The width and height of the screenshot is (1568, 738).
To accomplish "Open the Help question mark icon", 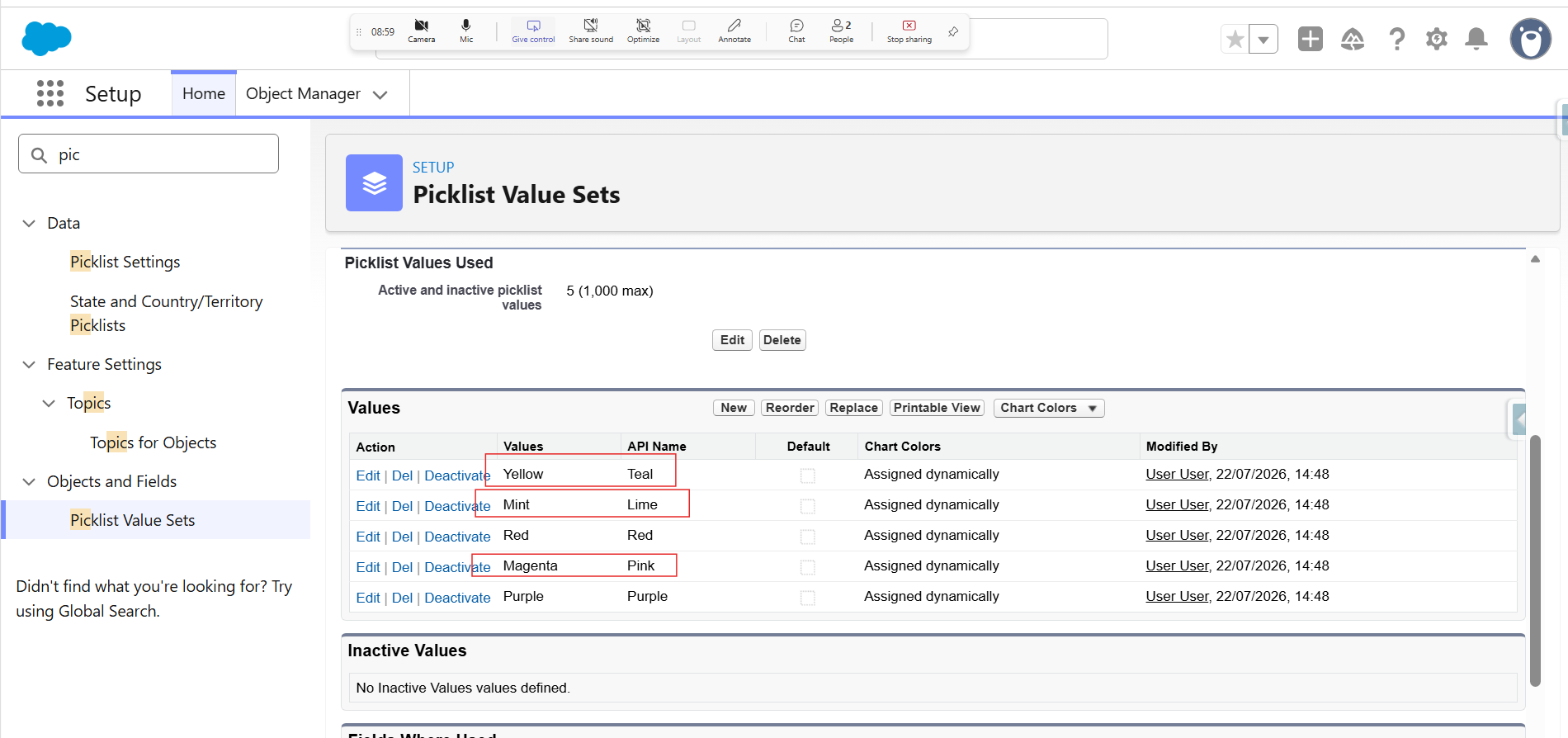I will click(x=1396, y=39).
